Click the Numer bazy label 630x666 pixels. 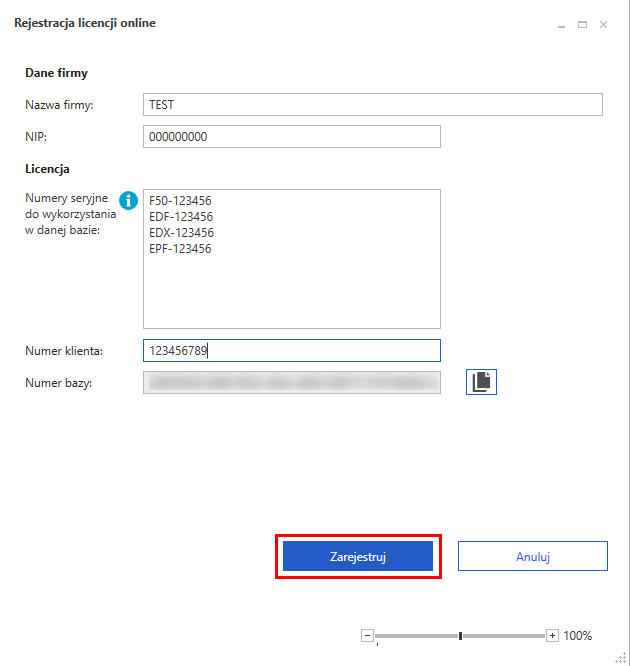59,383
